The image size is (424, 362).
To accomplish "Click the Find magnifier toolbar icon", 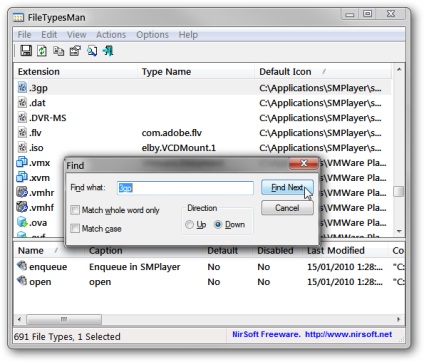I will (92, 51).
